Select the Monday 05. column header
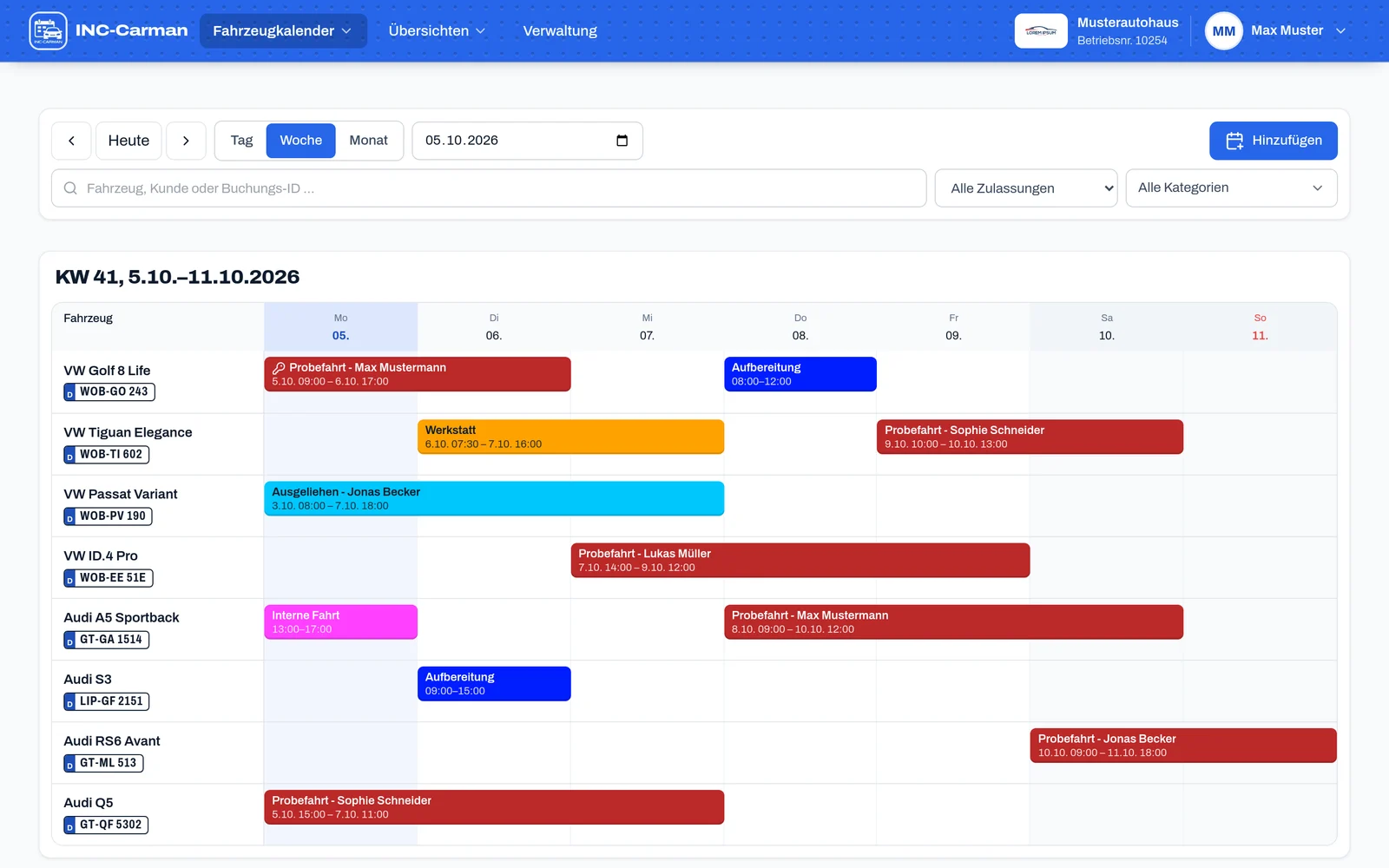Image resolution: width=1389 pixels, height=868 pixels. click(340, 327)
